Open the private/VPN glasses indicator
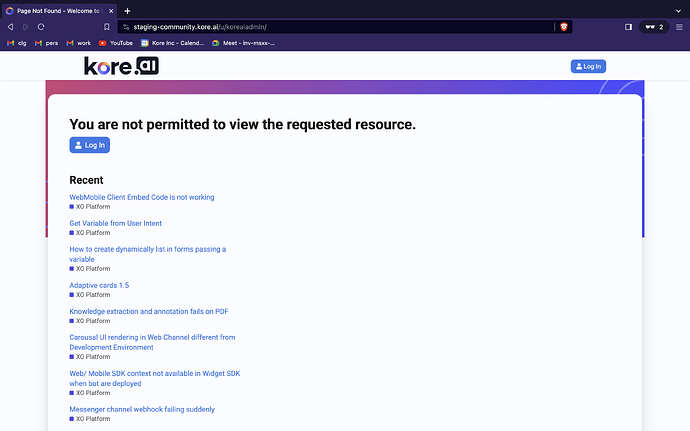This screenshot has height=431, width=690. coord(654,27)
